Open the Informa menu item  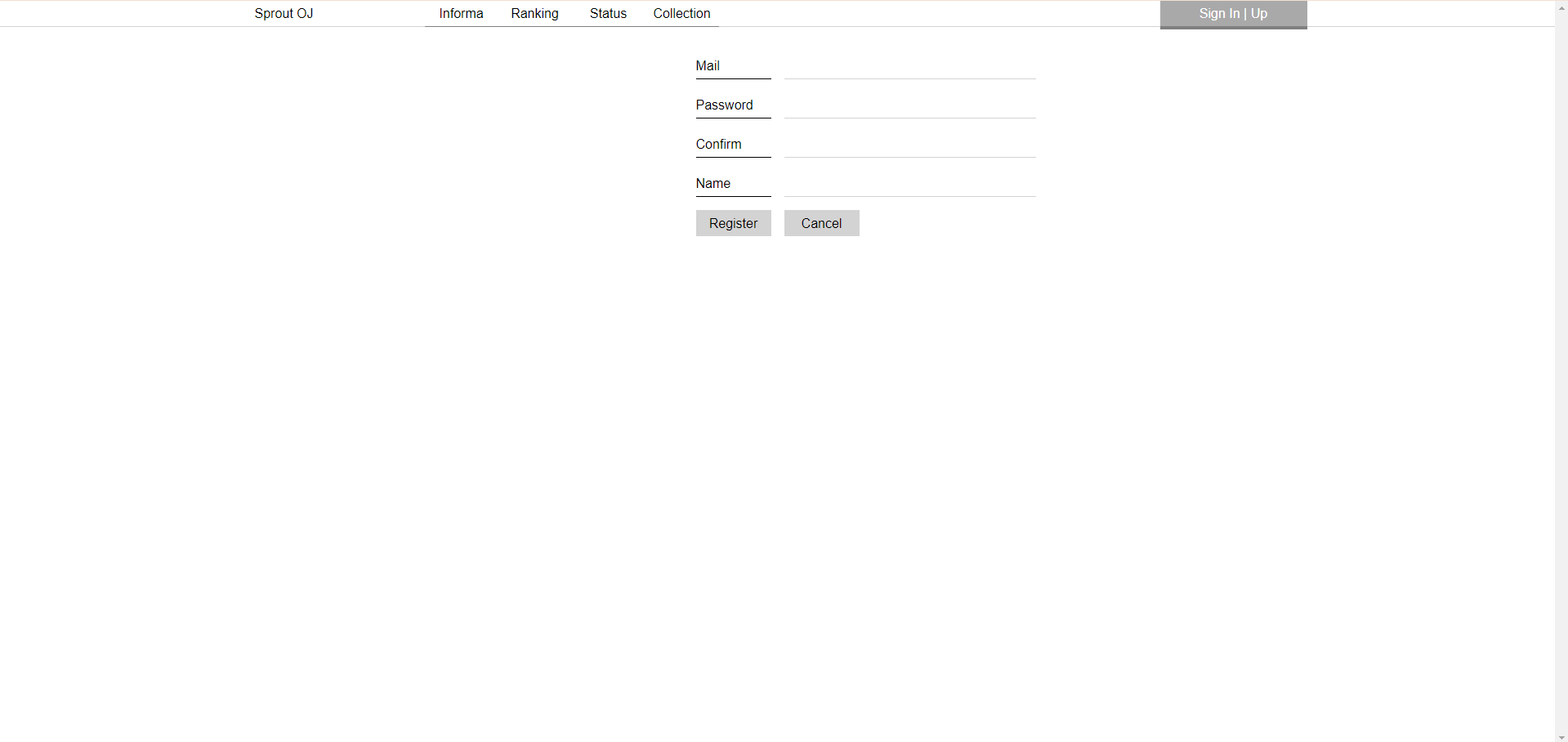click(x=461, y=13)
